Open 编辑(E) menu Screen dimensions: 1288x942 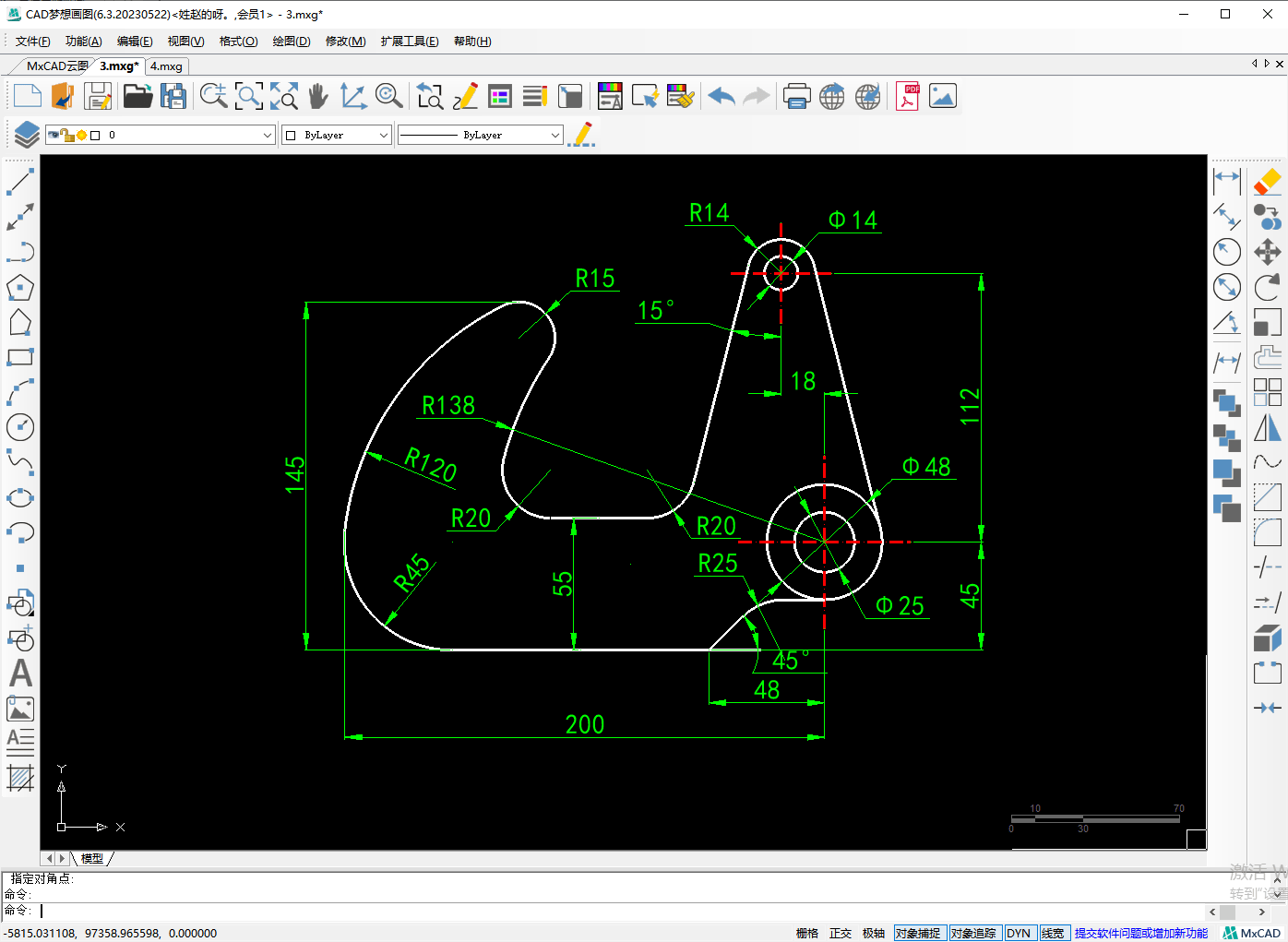[135, 42]
